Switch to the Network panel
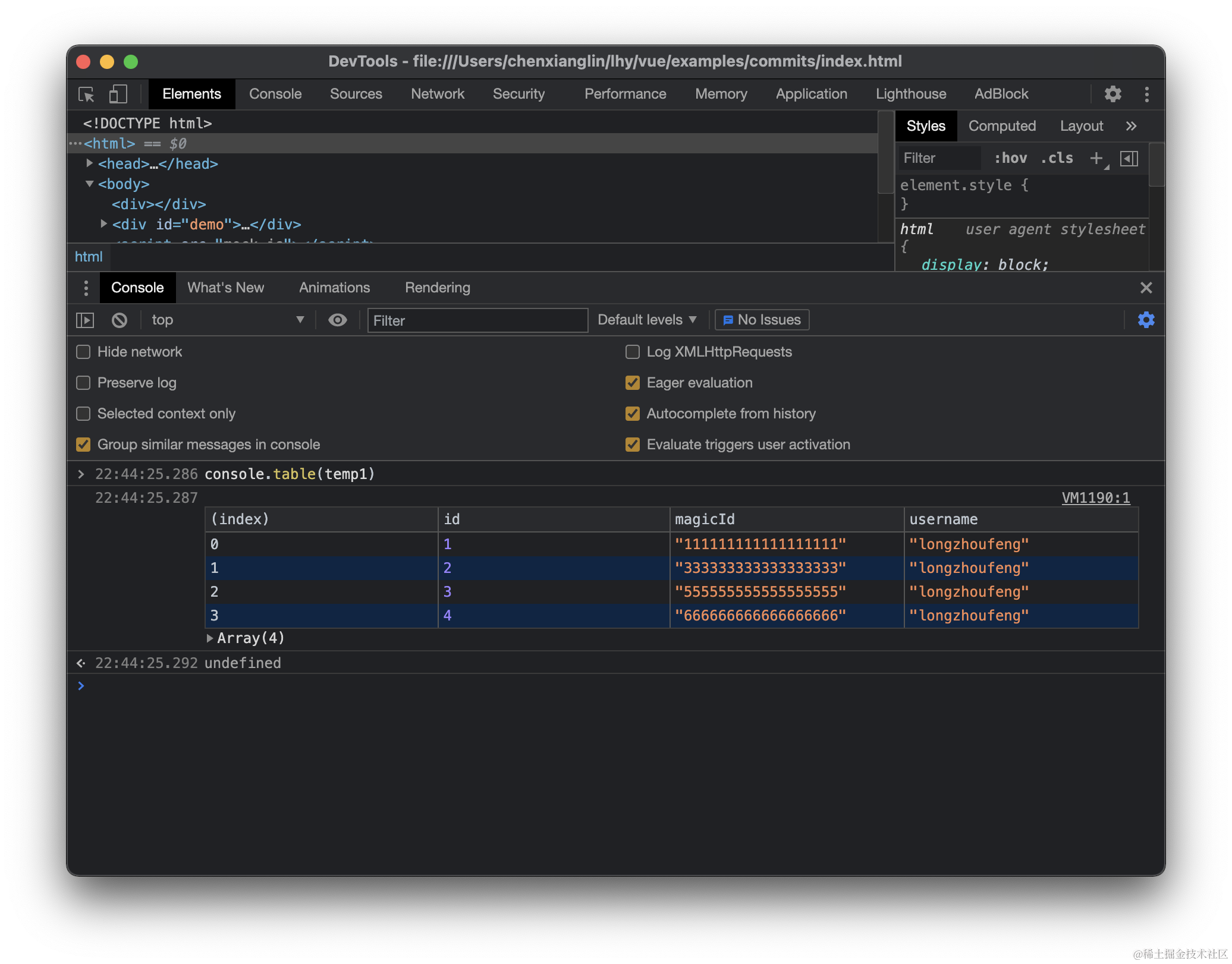This screenshot has height=964, width=1232. click(x=437, y=94)
